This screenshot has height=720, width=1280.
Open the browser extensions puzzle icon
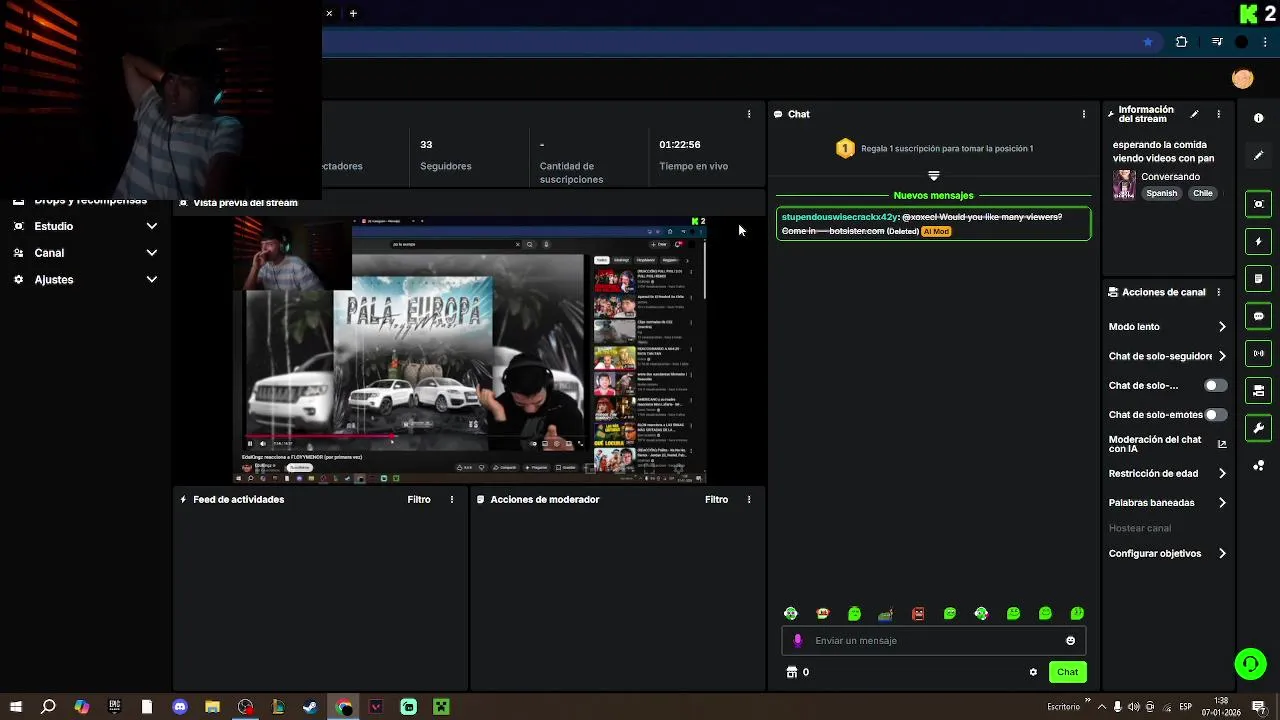pyautogui.click(x=1181, y=42)
